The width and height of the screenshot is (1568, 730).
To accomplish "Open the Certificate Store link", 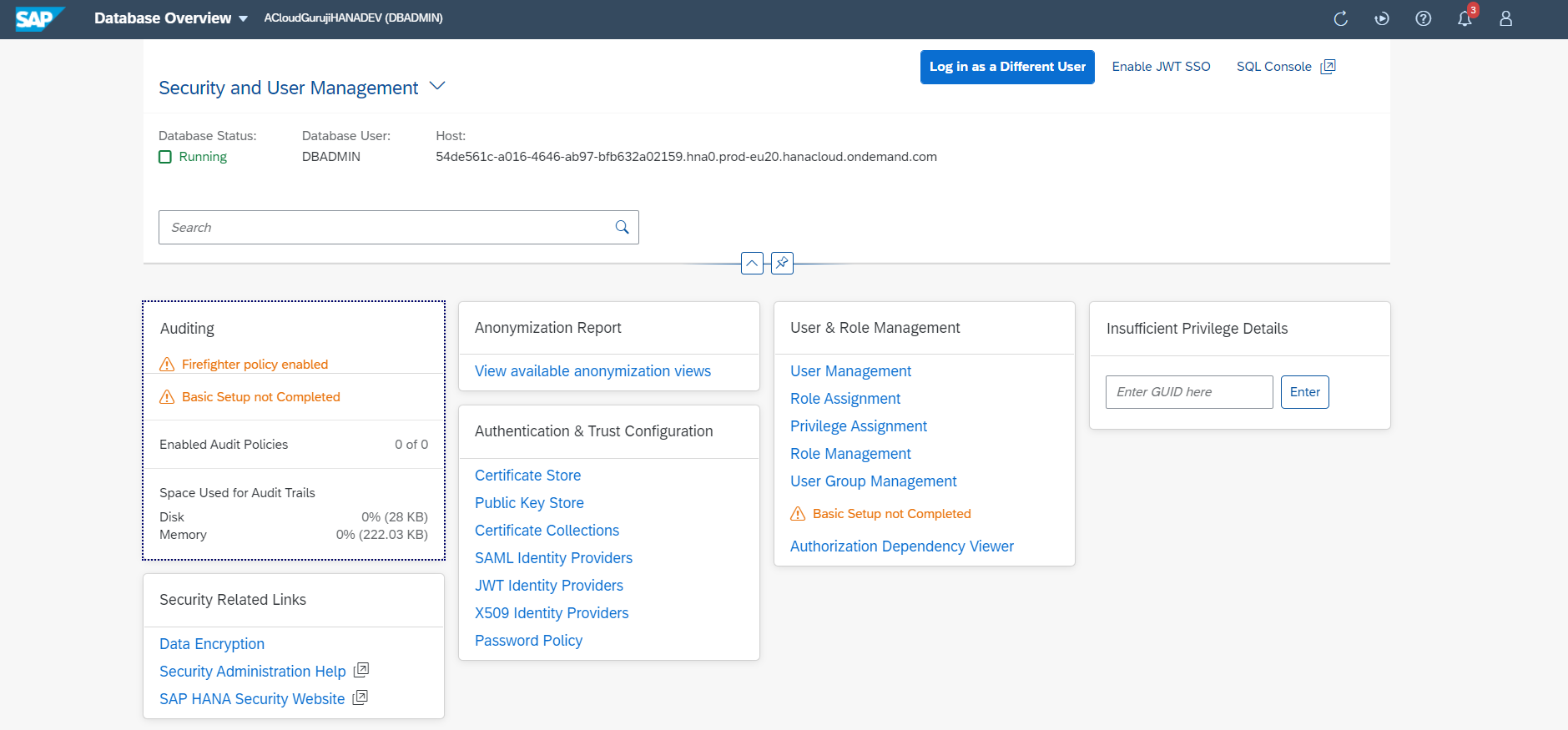I will pyautogui.click(x=527, y=476).
